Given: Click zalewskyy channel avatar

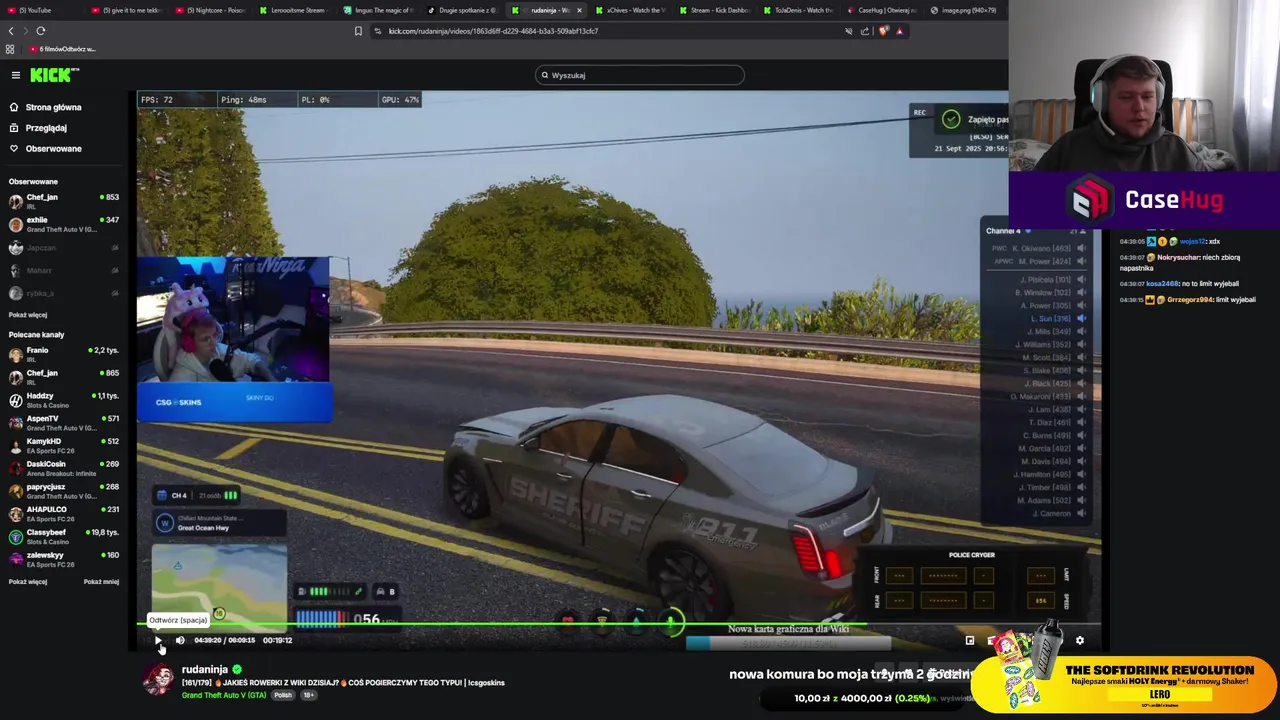Looking at the screenshot, I should (x=16, y=560).
